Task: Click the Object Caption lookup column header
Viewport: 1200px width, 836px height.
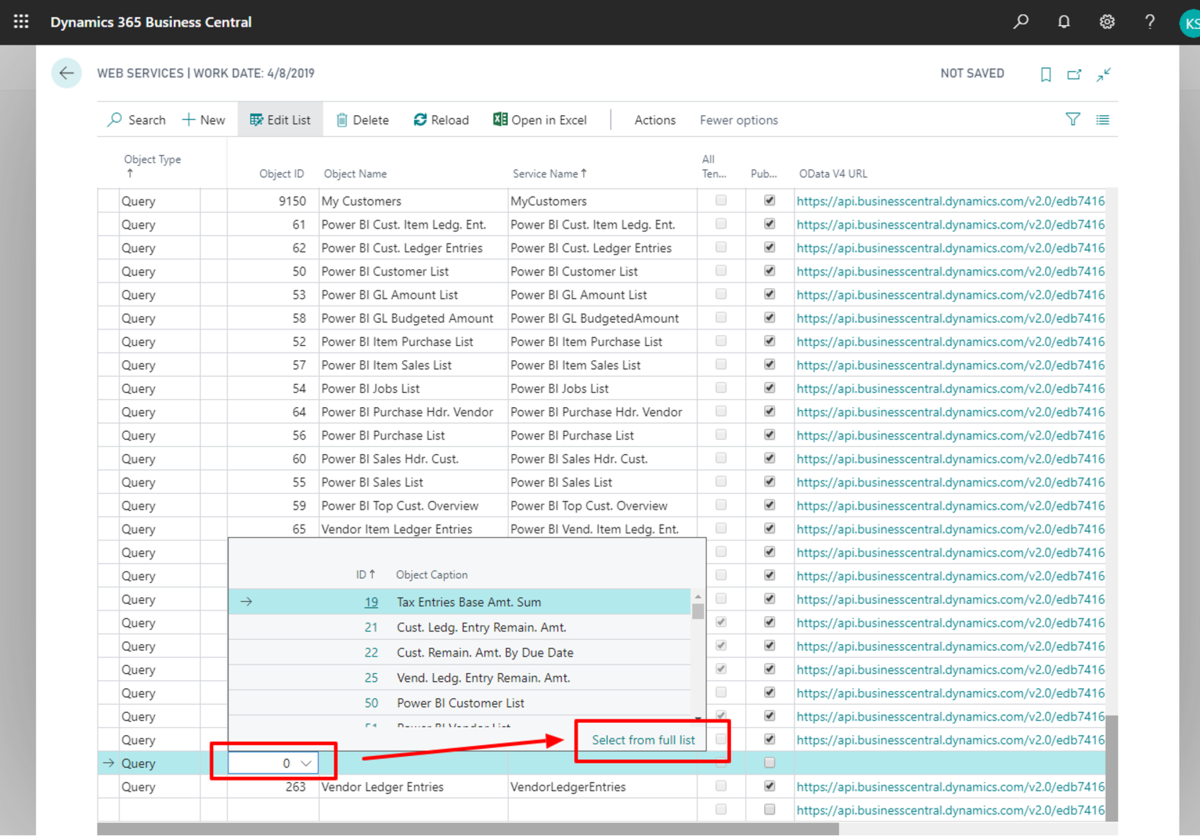Action: click(x=432, y=575)
